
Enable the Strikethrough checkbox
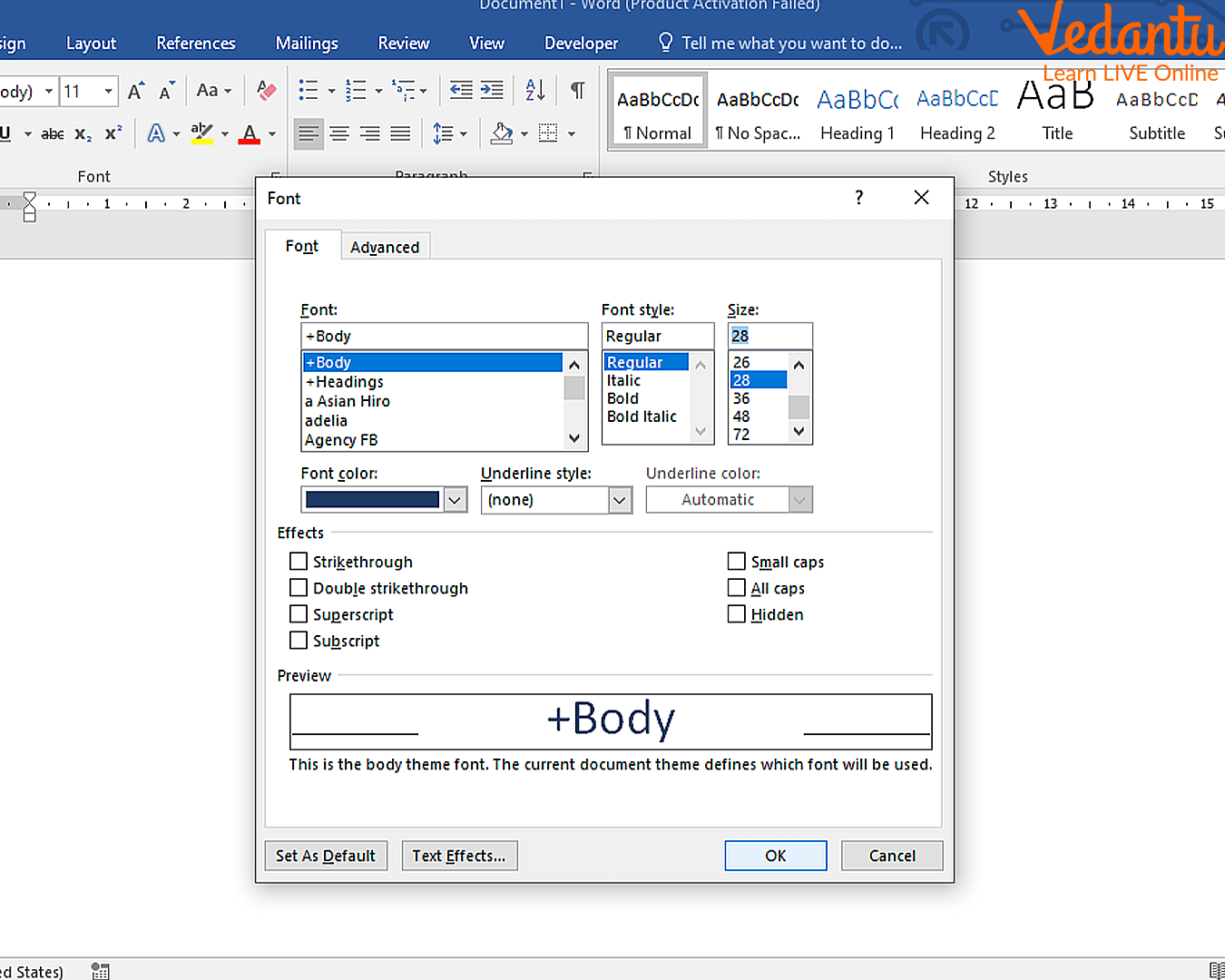[299, 562]
